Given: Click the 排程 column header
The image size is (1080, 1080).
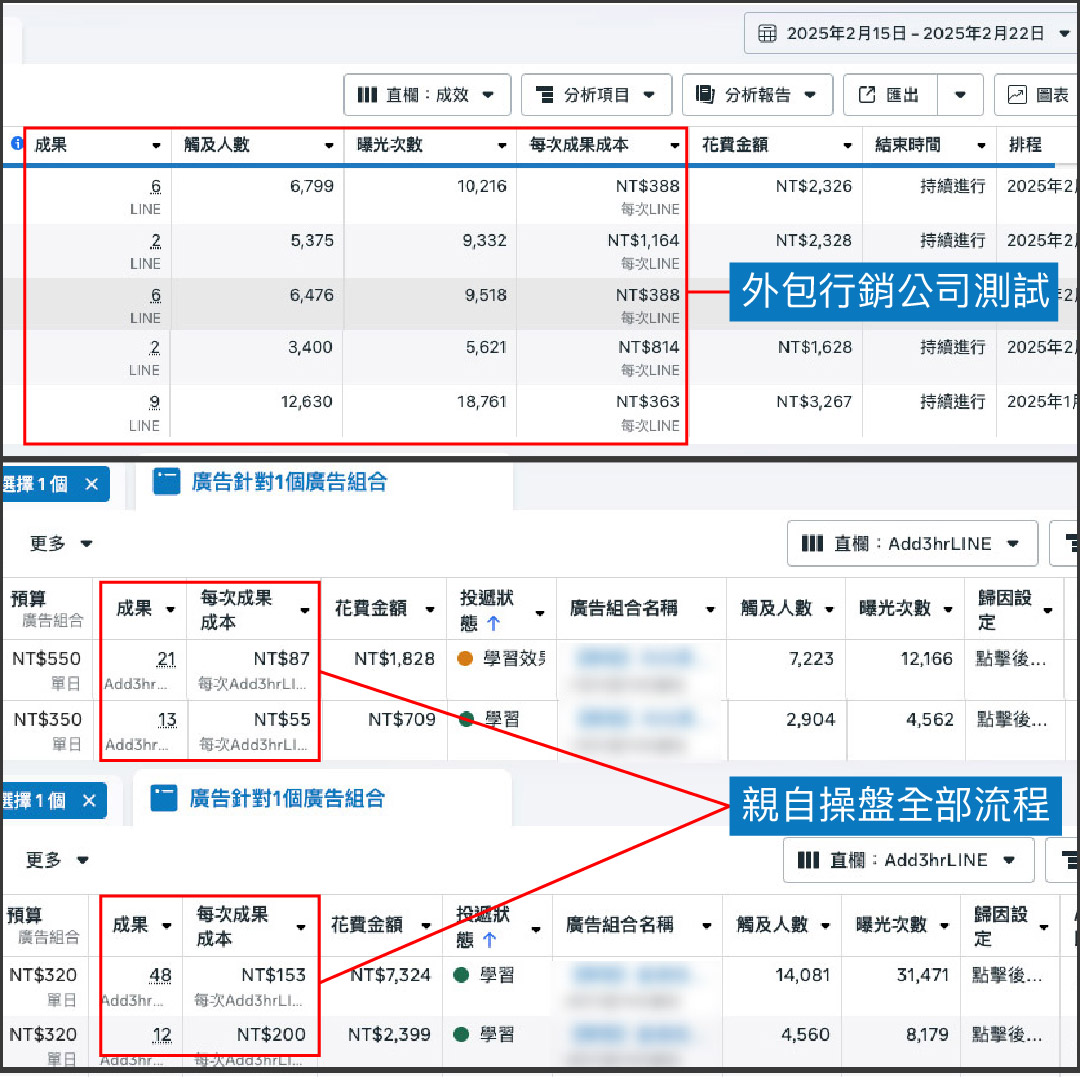Looking at the screenshot, I should tap(1025, 145).
